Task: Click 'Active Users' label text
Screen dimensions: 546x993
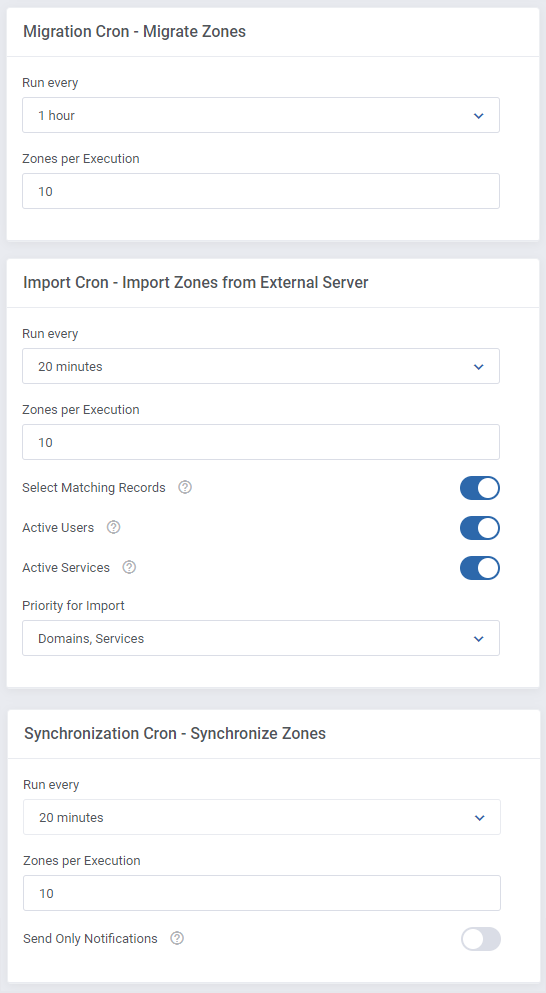Action: [58, 528]
